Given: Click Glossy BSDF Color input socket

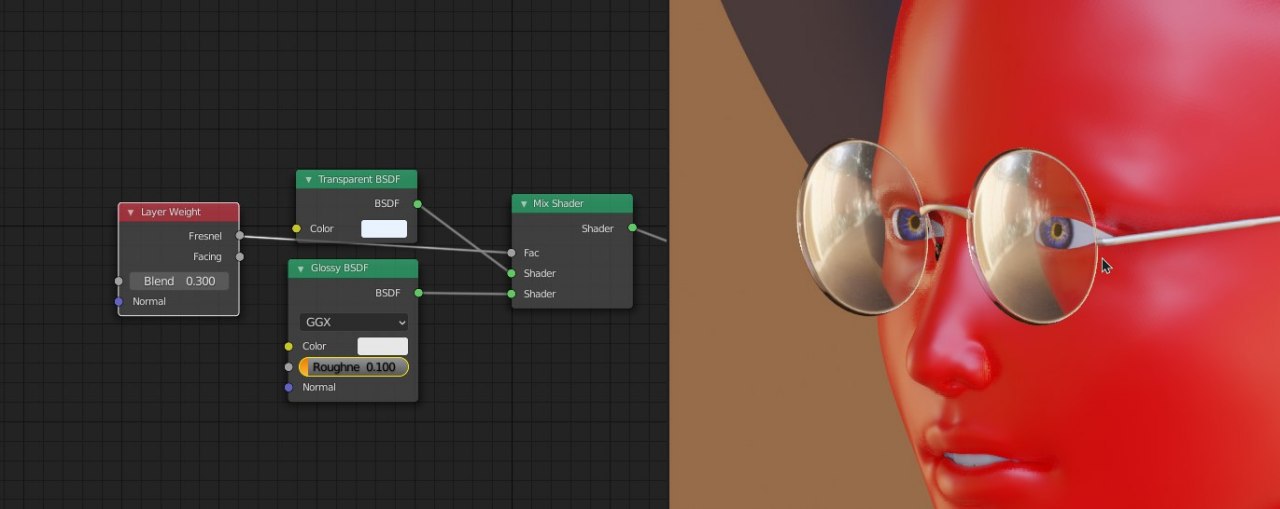Looking at the screenshot, I should click(289, 346).
